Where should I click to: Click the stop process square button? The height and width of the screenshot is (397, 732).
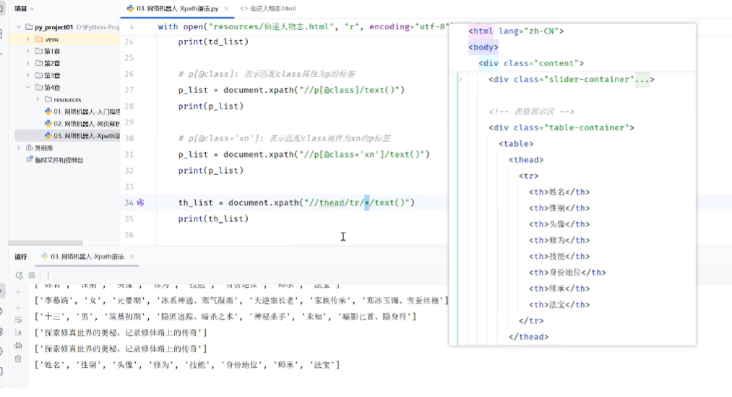[x=32, y=275]
